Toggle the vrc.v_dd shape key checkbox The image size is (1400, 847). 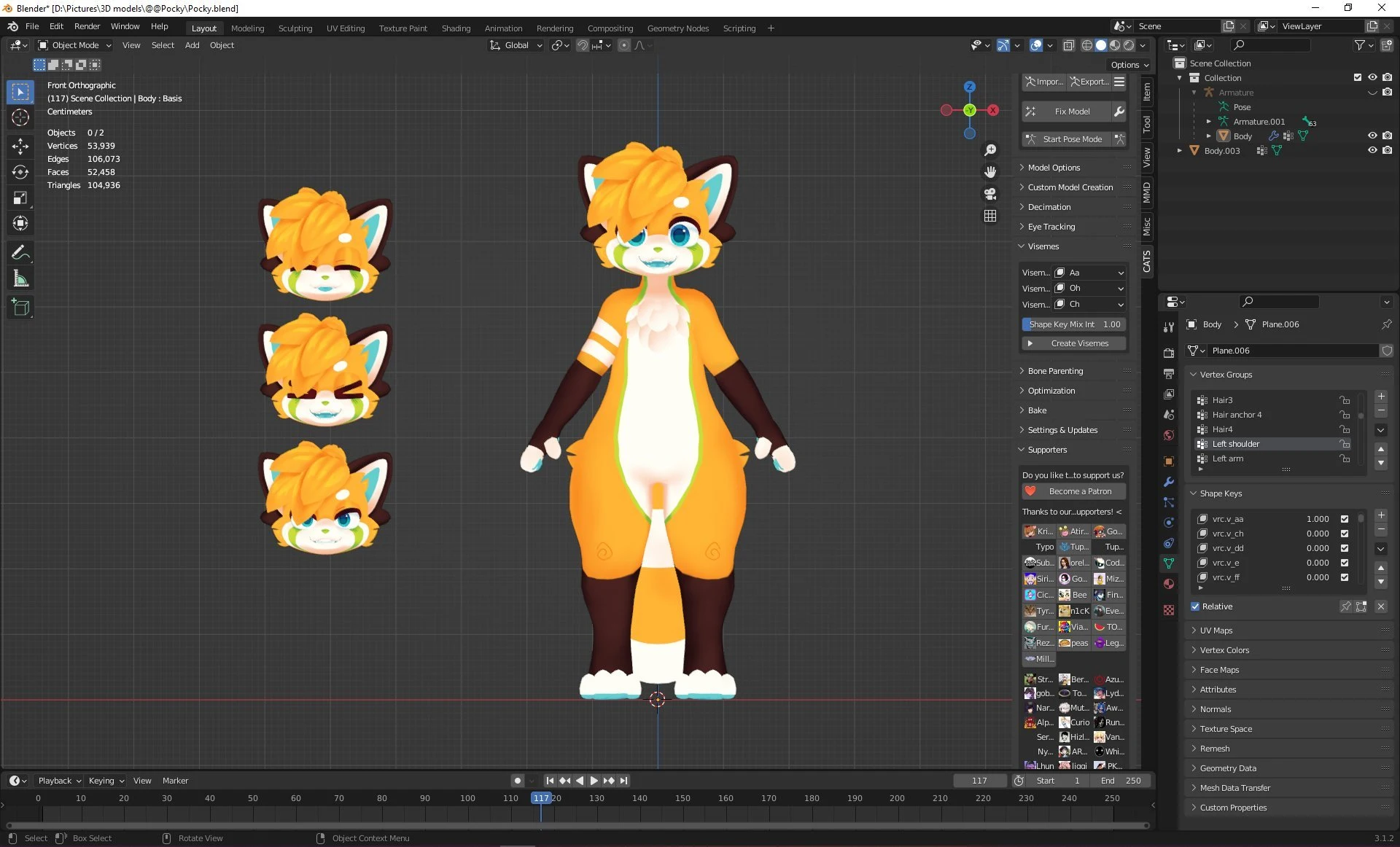(1345, 548)
